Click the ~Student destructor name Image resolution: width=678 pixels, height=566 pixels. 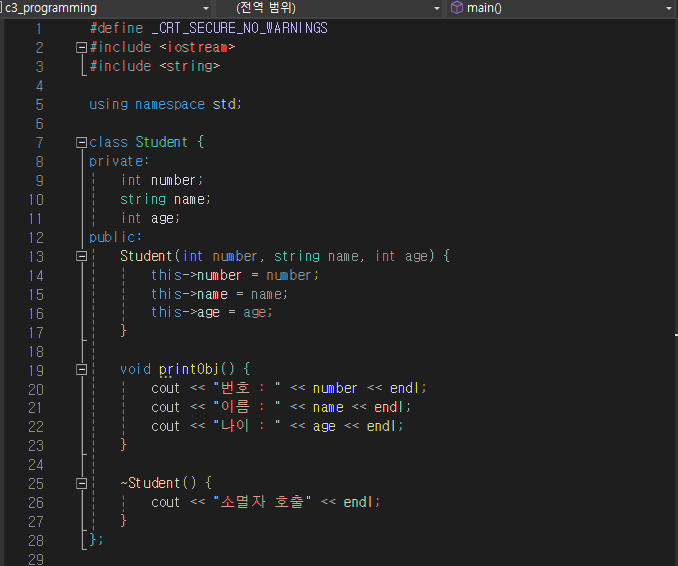(150, 483)
